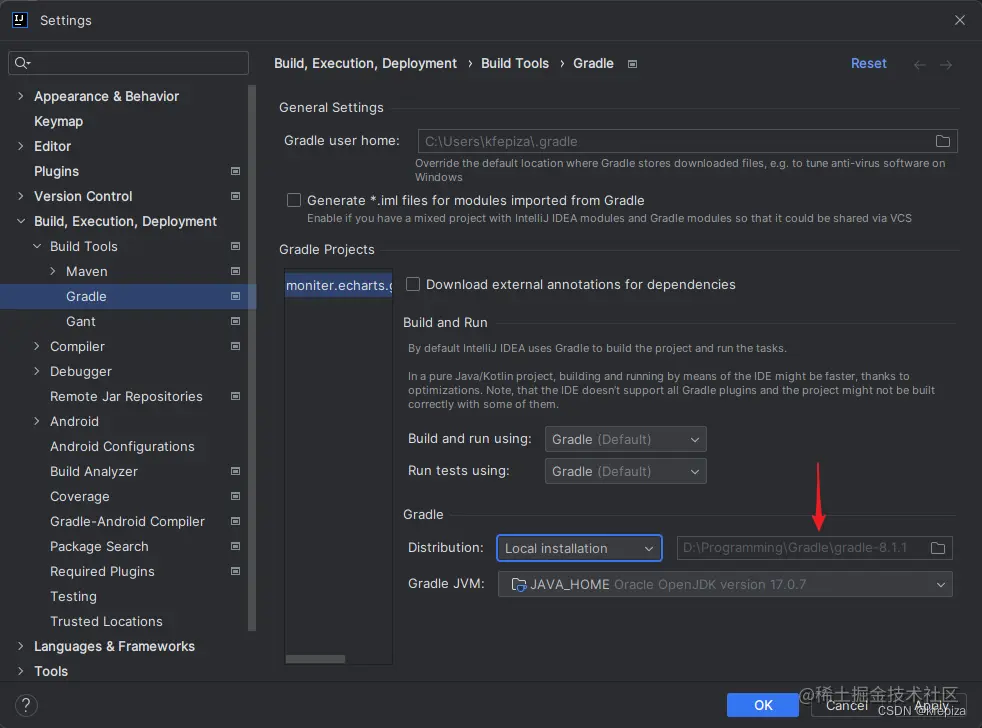The image size is (982, 728).
Task: Click the project-level icon on Gradle row
Action: [235, 296]
